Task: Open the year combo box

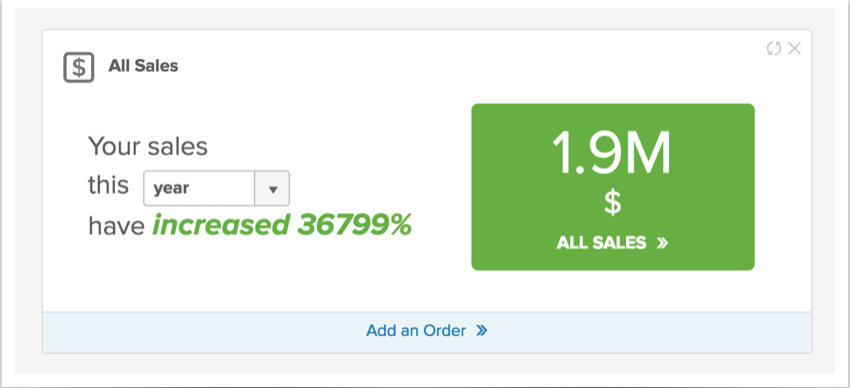Action: pos(216,189)
